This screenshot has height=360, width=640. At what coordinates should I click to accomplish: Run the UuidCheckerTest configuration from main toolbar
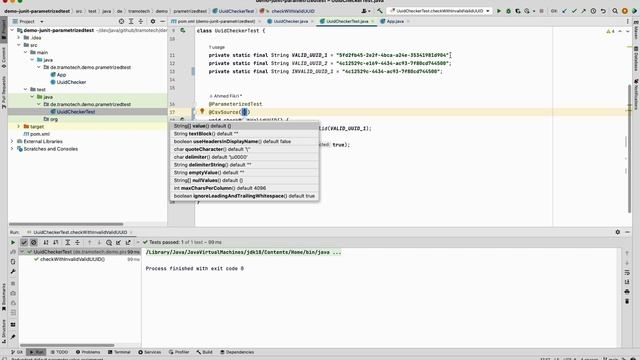tap(498, 11)
